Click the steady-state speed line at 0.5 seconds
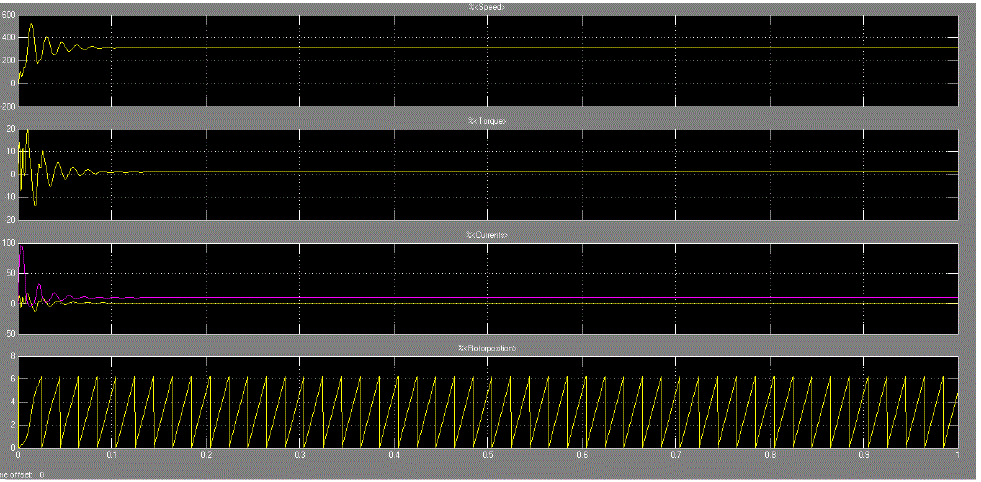This screenshot has height=482, width=981. click(x=488, y=48)
